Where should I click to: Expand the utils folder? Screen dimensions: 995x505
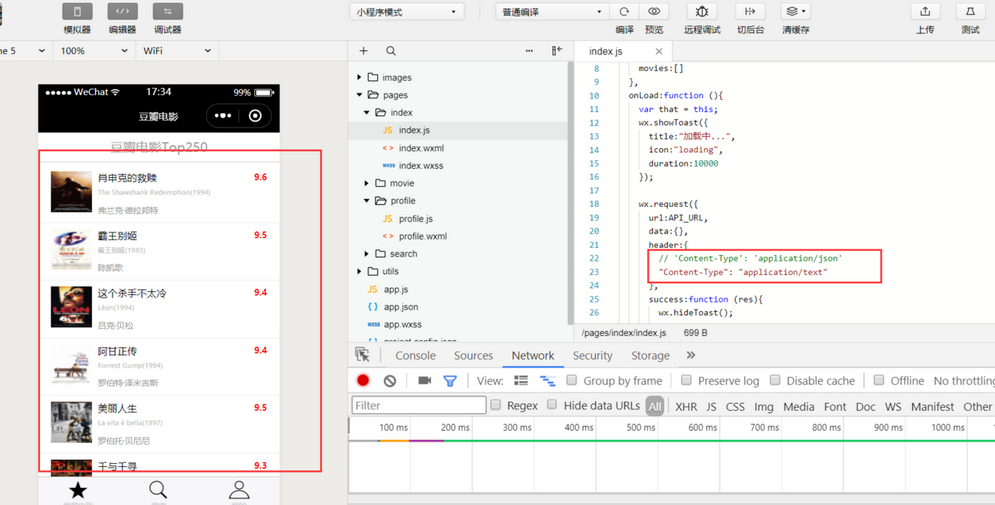click(359, 272)
